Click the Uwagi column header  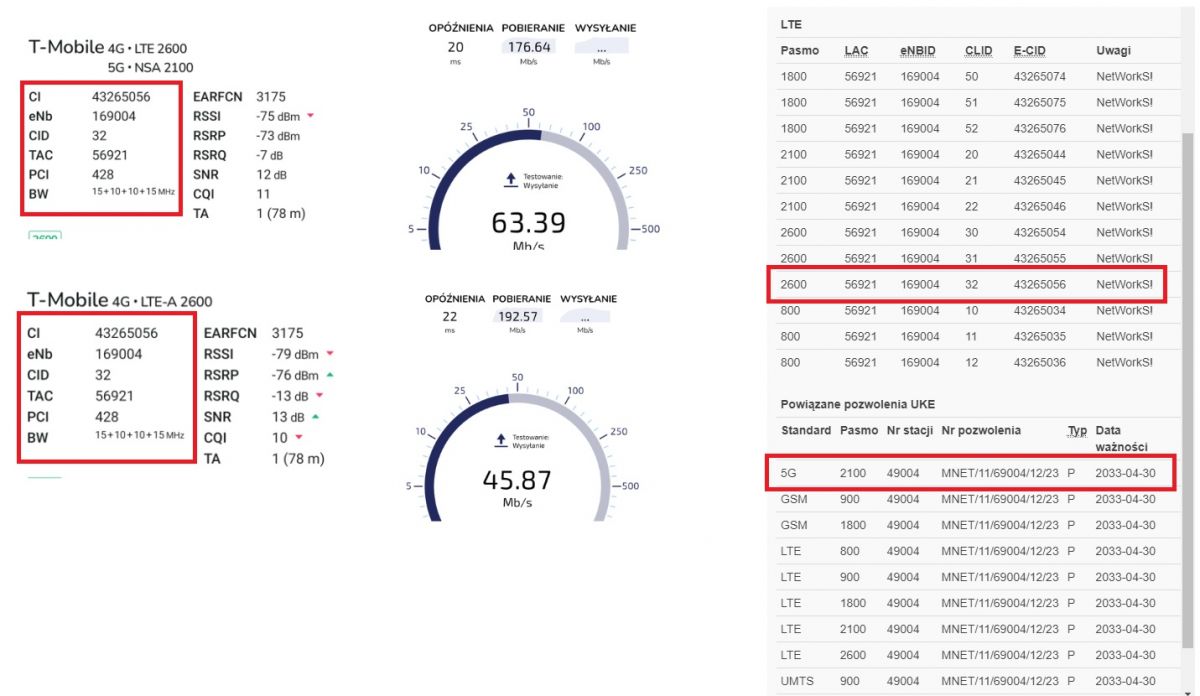coord(1113,50)
